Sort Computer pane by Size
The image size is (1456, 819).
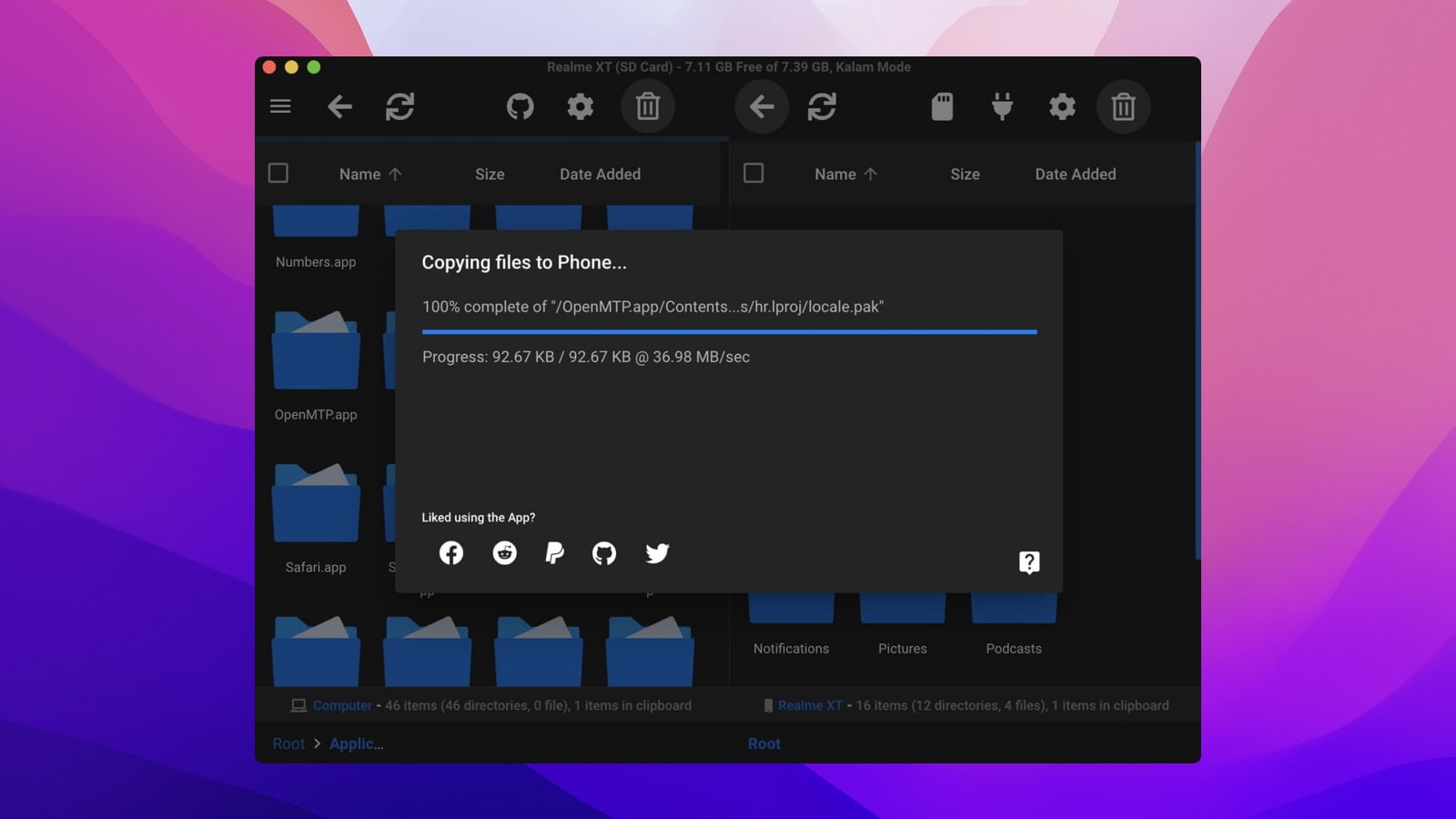click(x=490, y=174)
